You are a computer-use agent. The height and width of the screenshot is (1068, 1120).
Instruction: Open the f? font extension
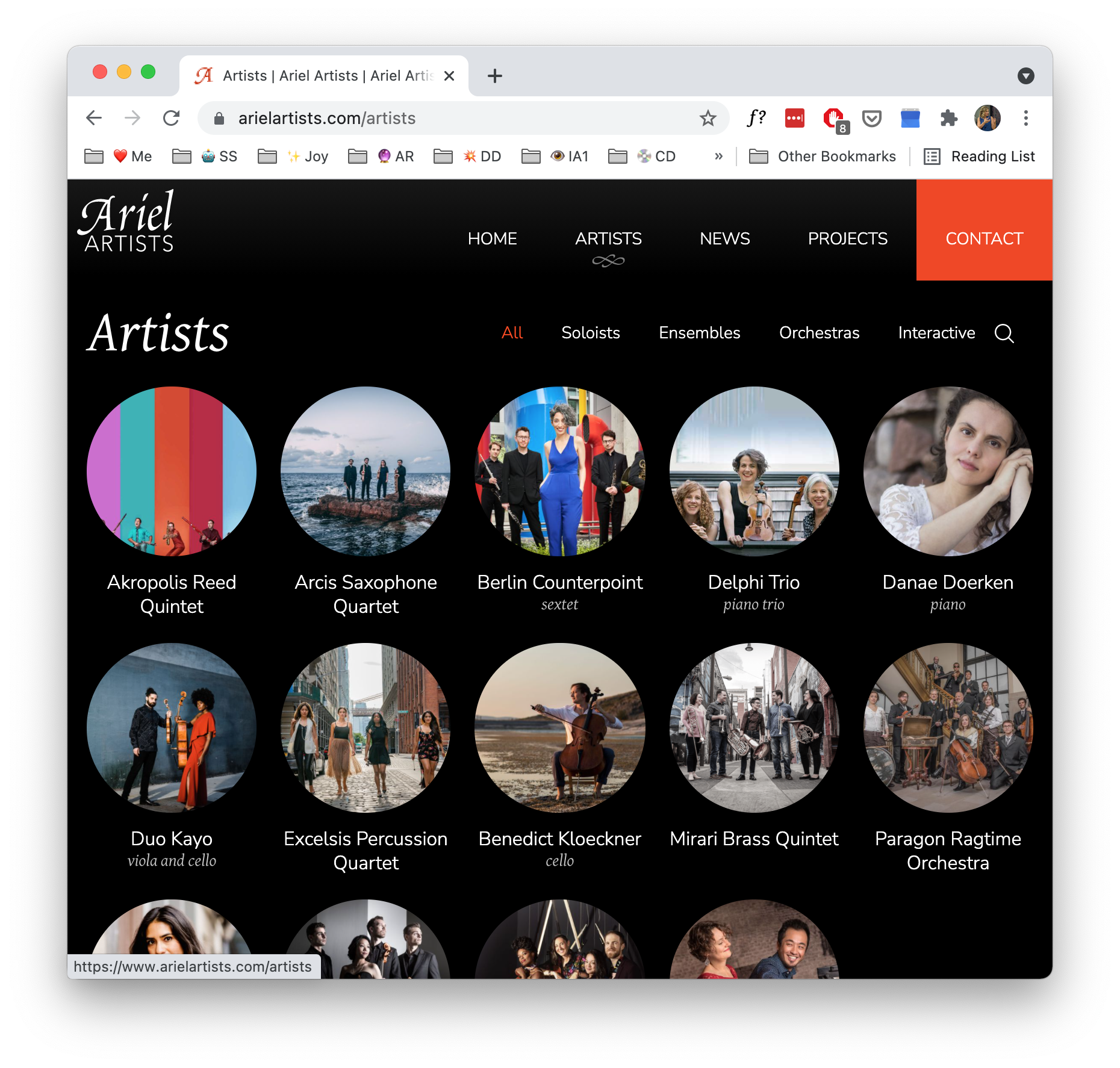pos(756,118)
